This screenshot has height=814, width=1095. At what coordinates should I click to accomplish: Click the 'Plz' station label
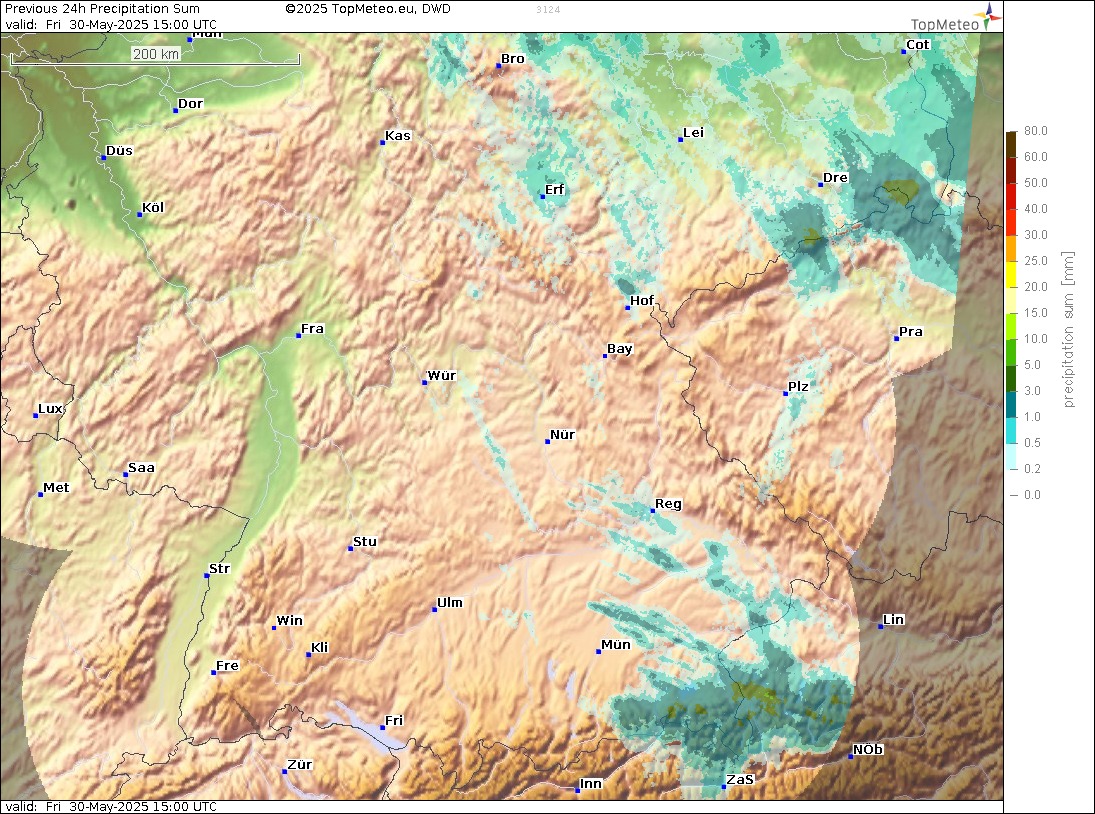click(798, 387)
